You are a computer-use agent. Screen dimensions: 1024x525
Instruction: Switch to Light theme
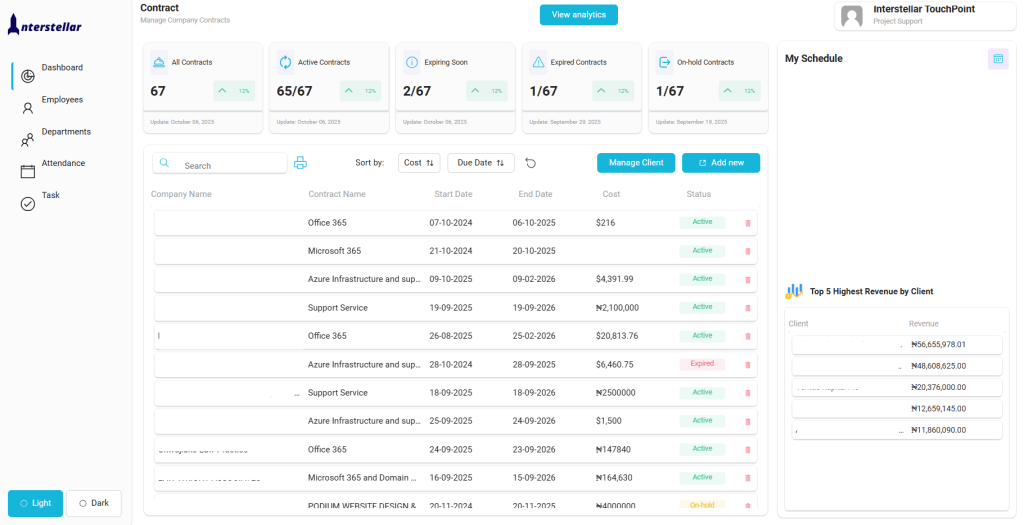coord(35,503)
